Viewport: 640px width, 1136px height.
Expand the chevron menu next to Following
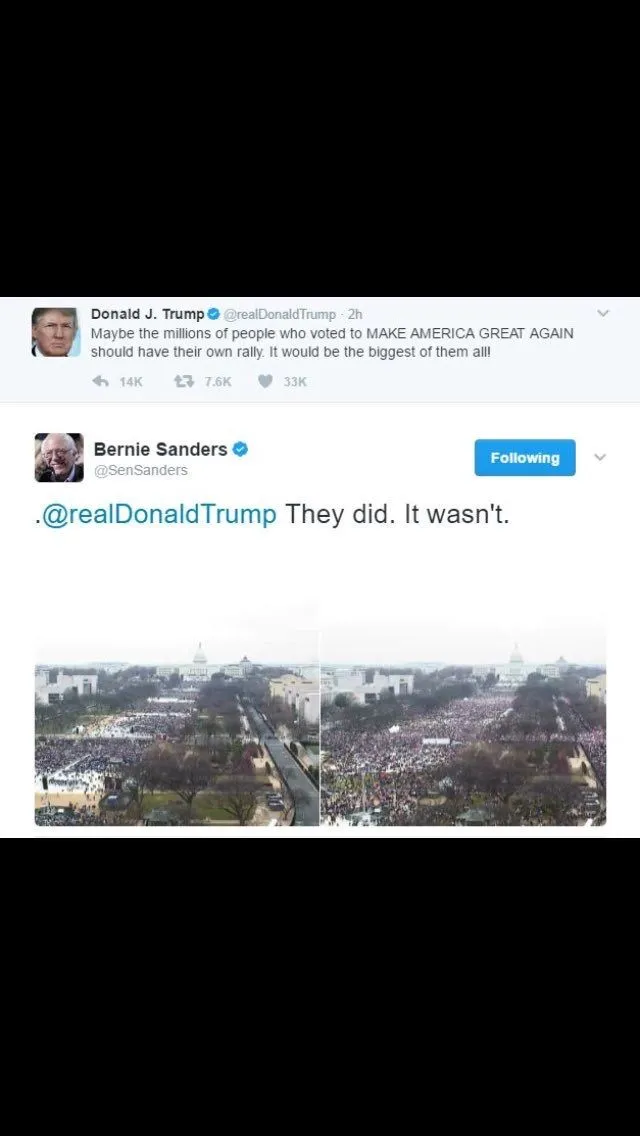pyautogui.click(x=599, y=458)
